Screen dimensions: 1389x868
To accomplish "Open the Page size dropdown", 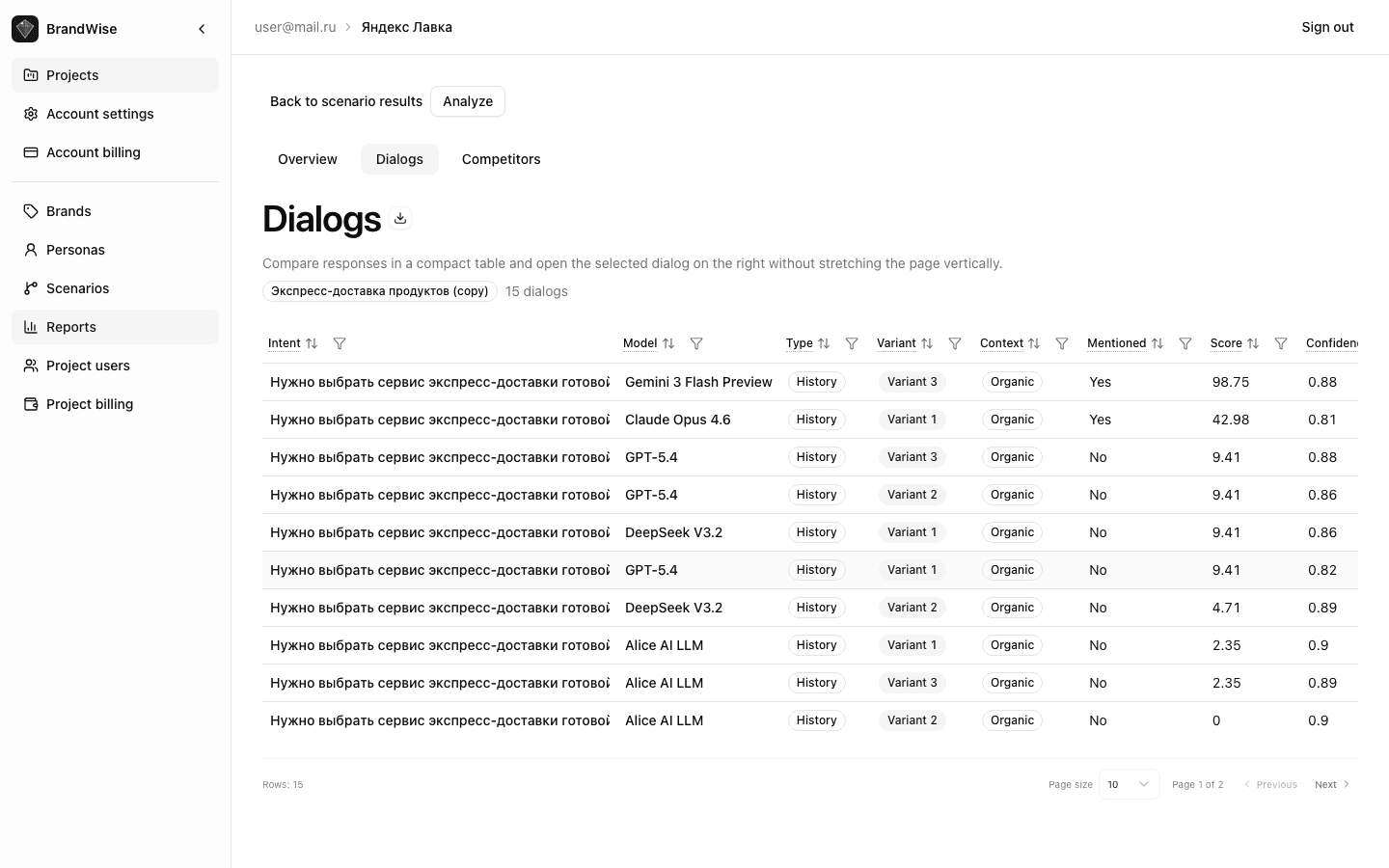I will 1129,784.
